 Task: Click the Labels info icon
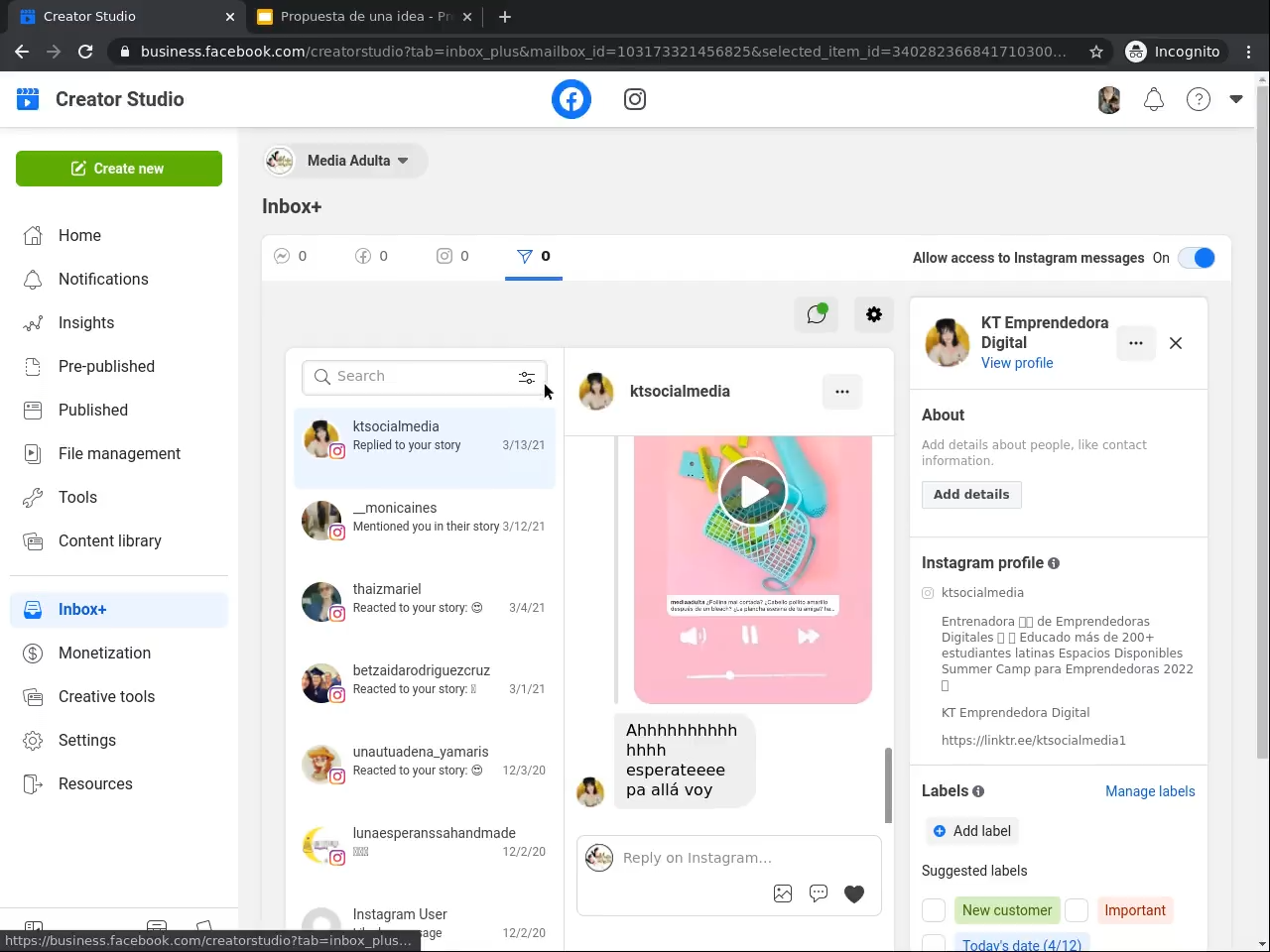978,791
